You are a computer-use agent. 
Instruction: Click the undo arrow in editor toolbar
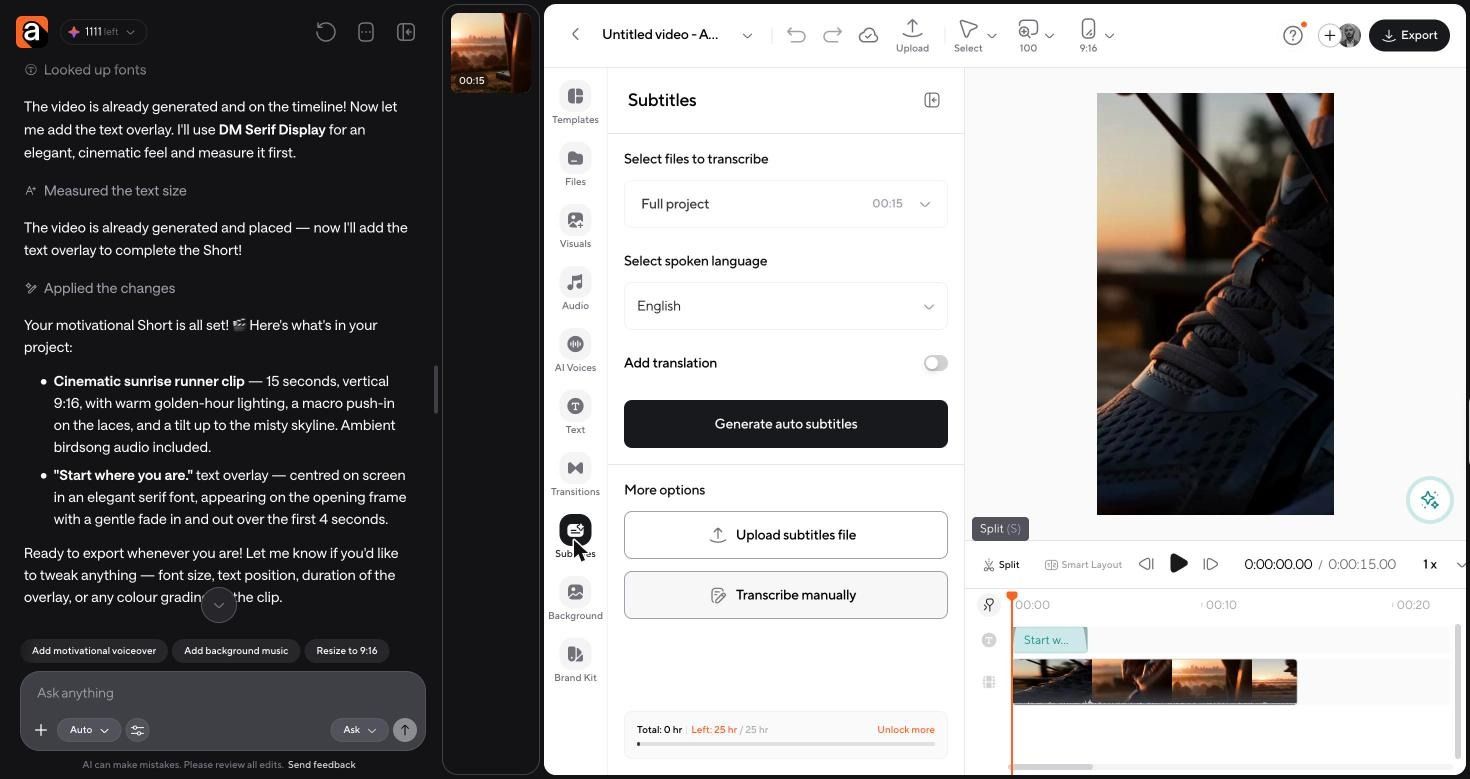[796, 35]
